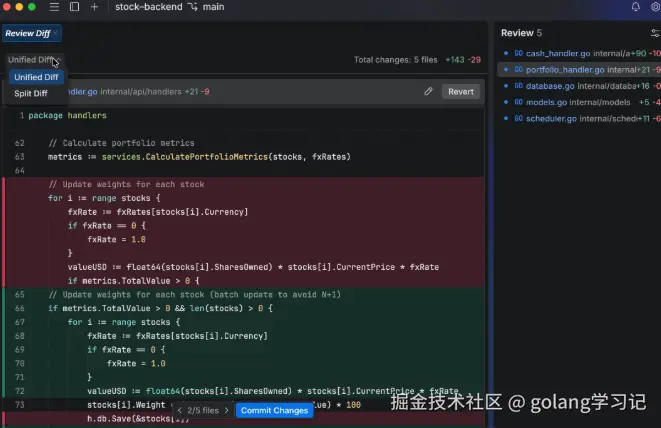Screen dimensions: 661x428
Task: Open the notifications bell icon
Action: (x=635, y=7)
